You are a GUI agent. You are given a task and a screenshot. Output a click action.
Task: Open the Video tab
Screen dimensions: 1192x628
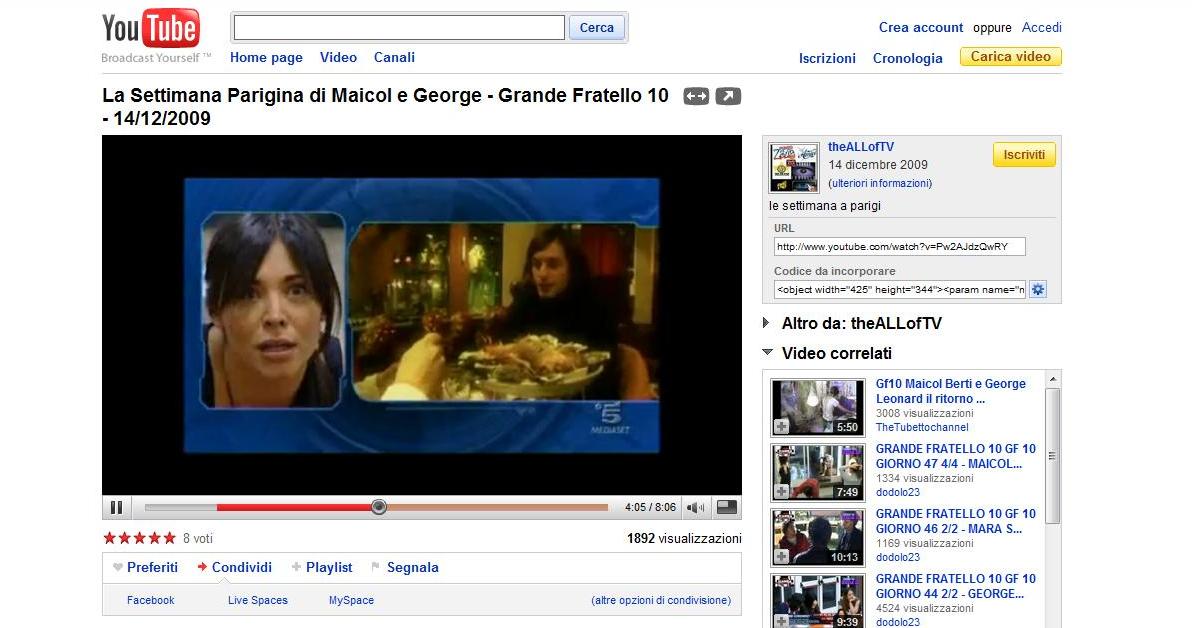click(x=338, y=58)
